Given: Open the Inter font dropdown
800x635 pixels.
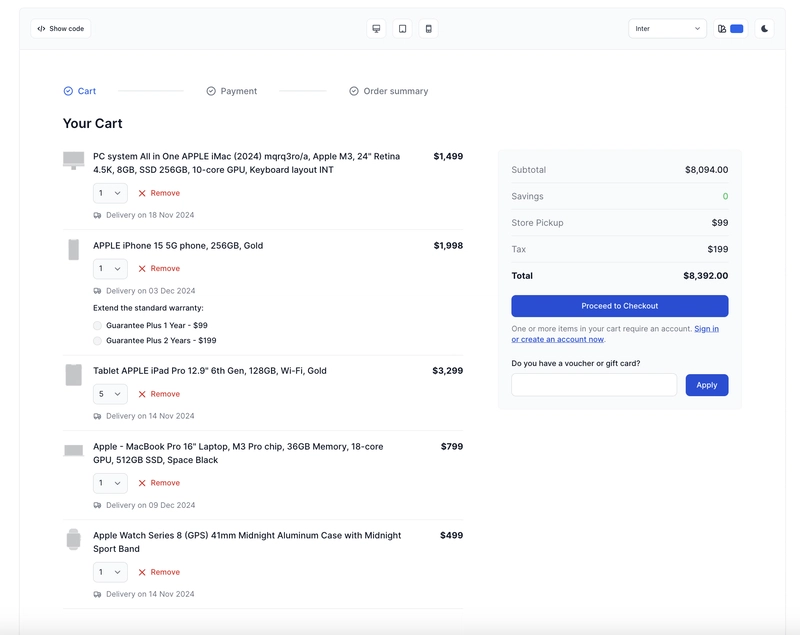Looking at the screenshot, I should pyautogui.click(x=667, y=29).
